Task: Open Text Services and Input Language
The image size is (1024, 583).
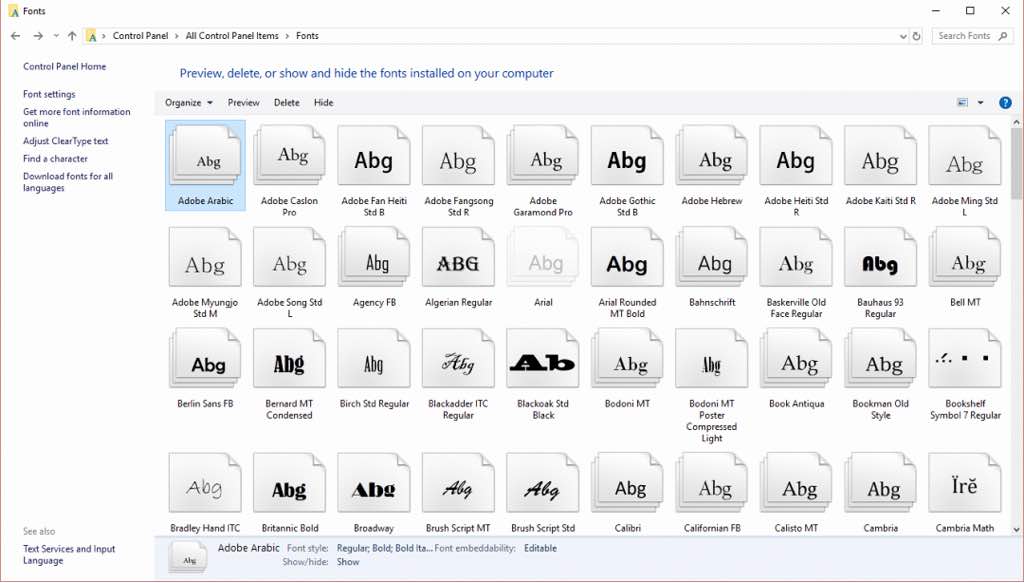Action: (69, 554)
